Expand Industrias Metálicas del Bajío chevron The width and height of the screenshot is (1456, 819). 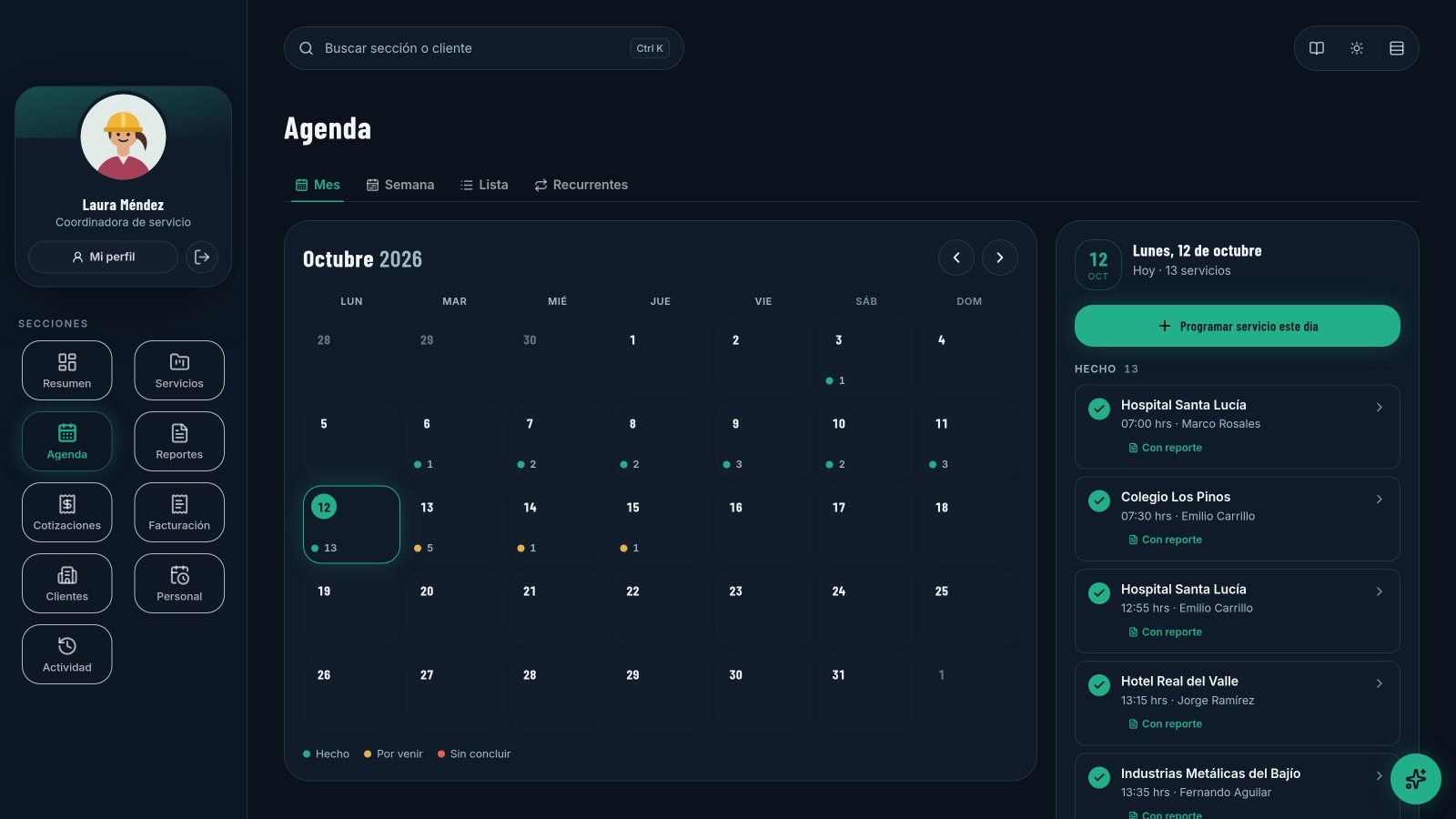(1380, 775)
